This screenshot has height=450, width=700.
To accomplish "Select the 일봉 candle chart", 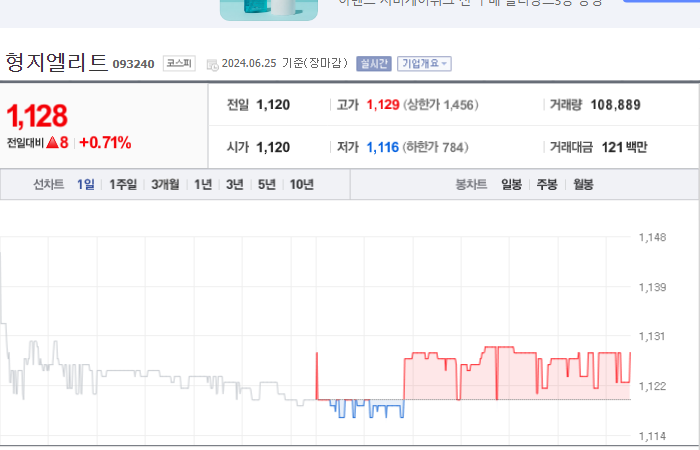I will point(512,184).
